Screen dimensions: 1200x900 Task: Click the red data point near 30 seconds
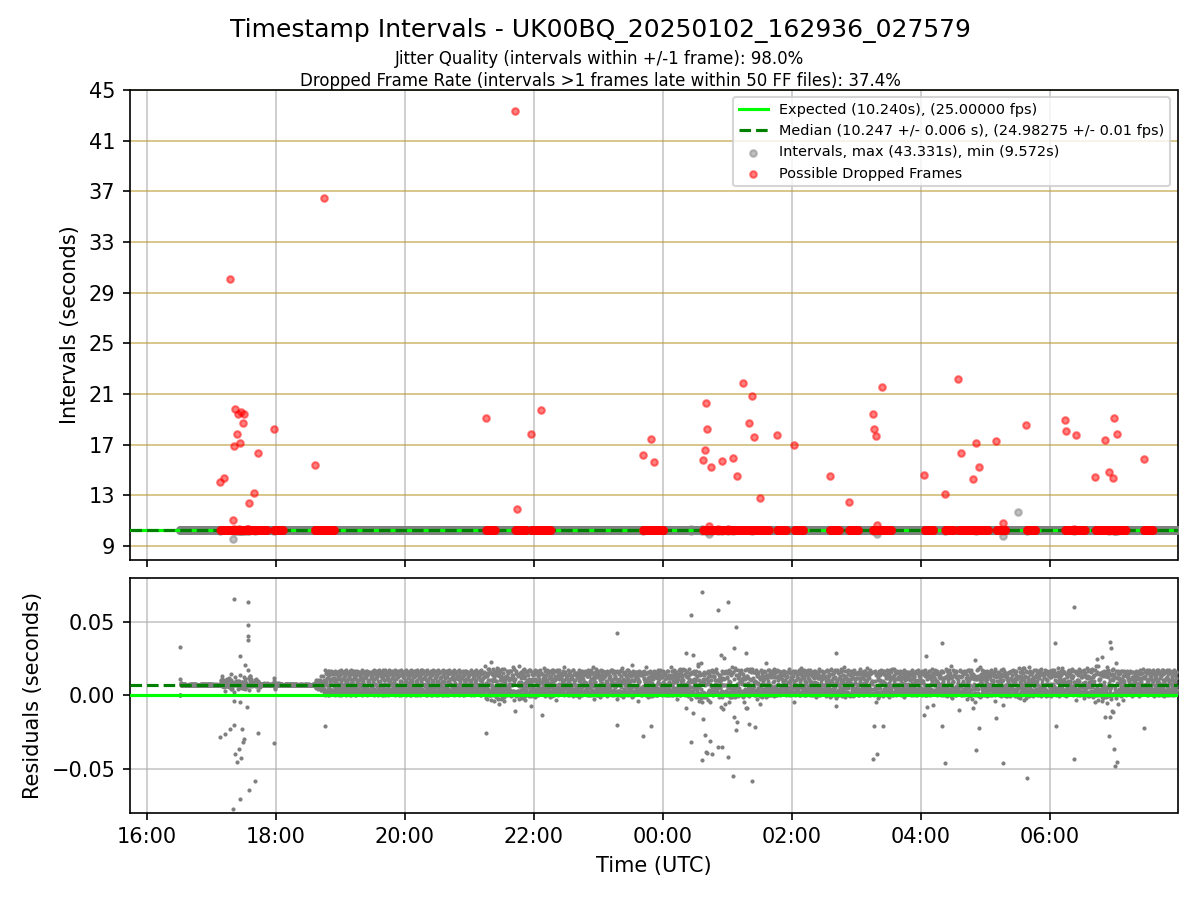(x=230, y=279)
